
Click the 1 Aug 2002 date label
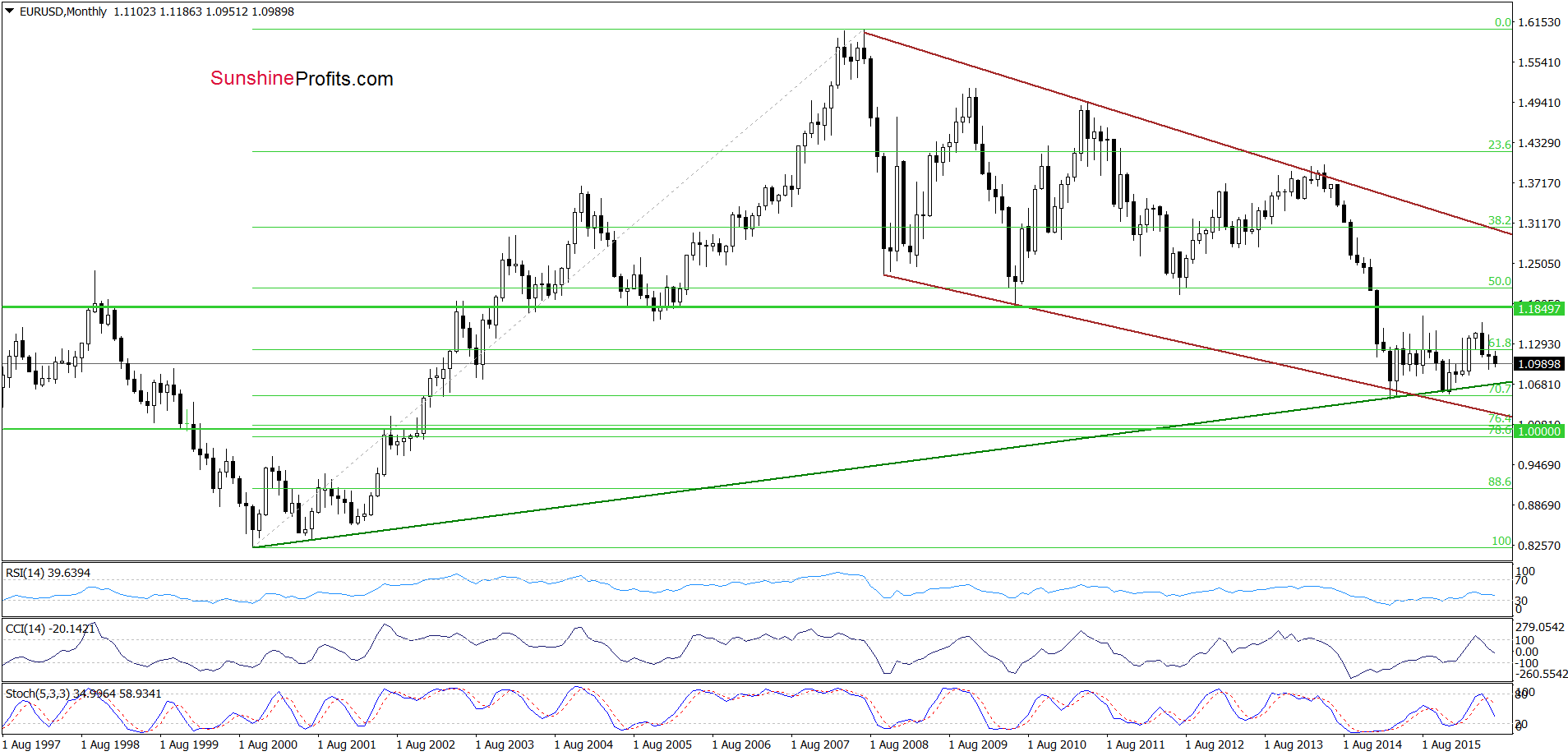point(426,744)
